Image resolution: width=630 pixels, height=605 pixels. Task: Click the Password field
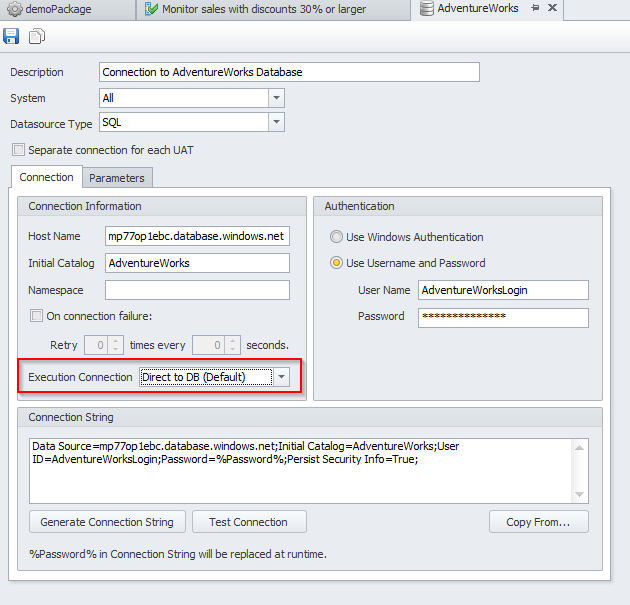(x=503, y=317)
